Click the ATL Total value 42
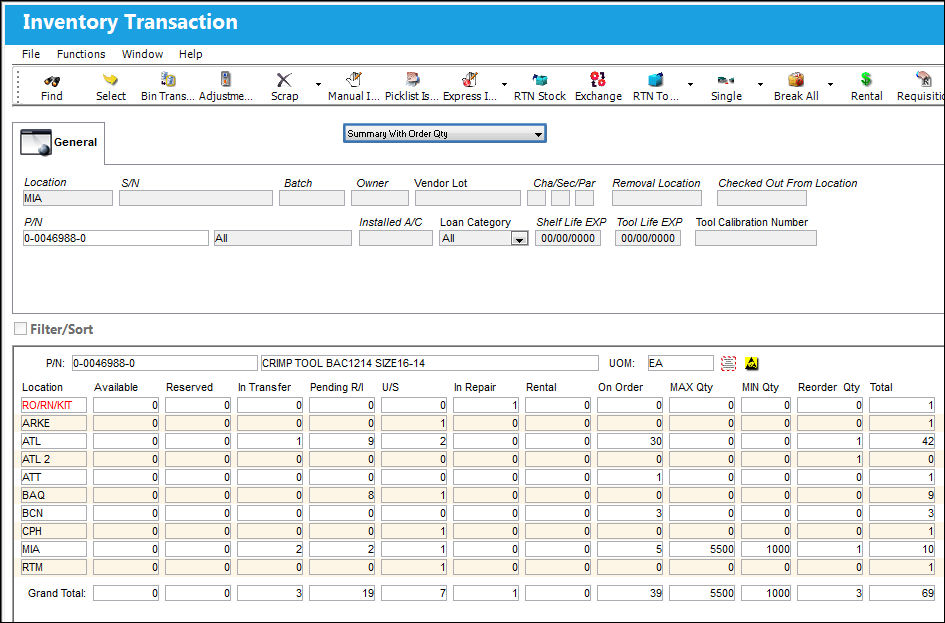The height and width of the screenshot is (623, 945). (902, 442)
